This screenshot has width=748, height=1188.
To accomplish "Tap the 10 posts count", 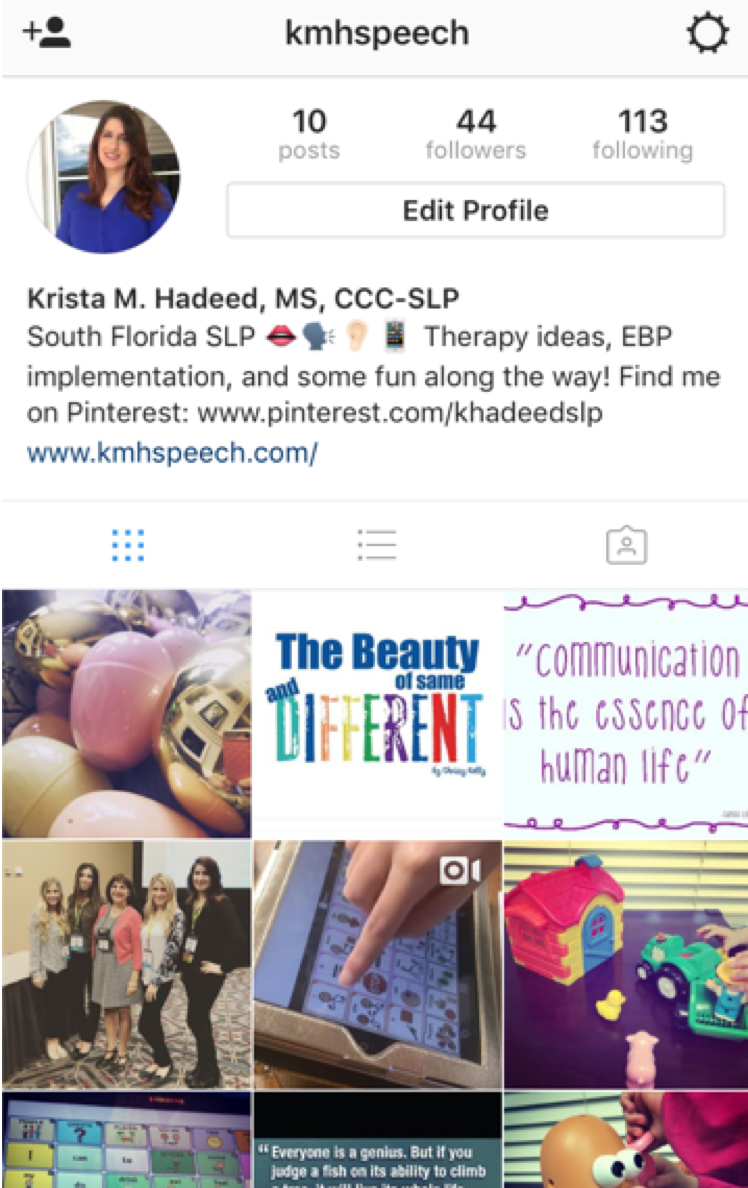I will (x=309, y=133).
